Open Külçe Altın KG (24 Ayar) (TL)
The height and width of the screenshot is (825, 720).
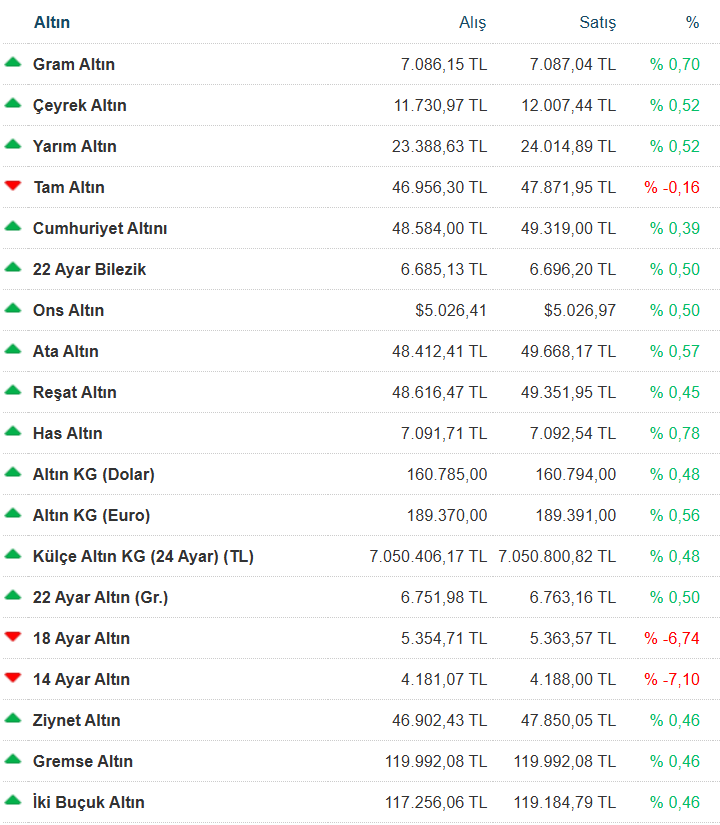tap(143, 556)
